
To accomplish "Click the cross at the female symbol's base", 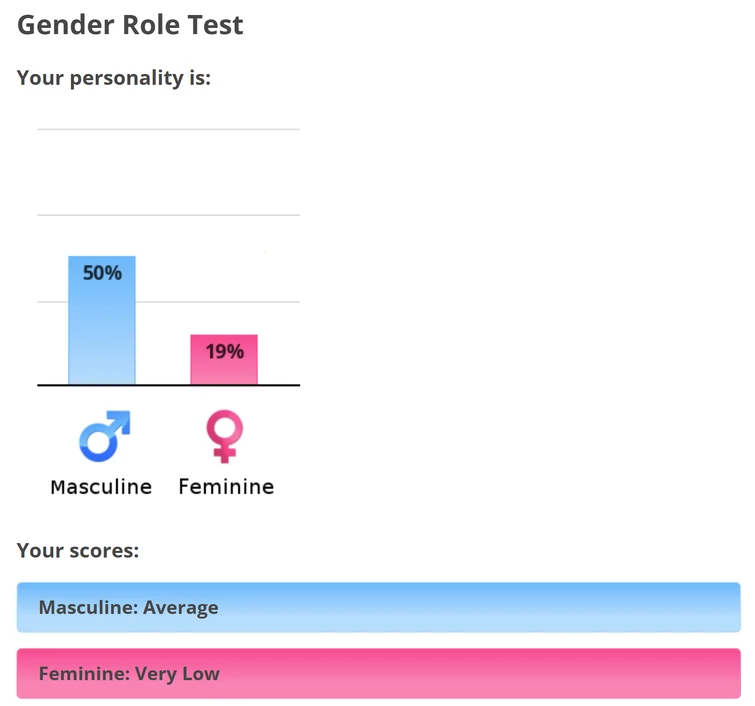I will tap(226, 454).
